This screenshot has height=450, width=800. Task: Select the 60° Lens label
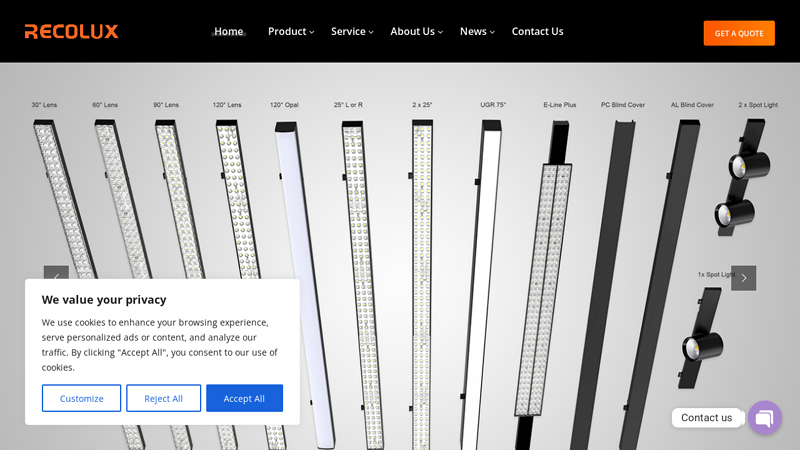pos(105,105)
